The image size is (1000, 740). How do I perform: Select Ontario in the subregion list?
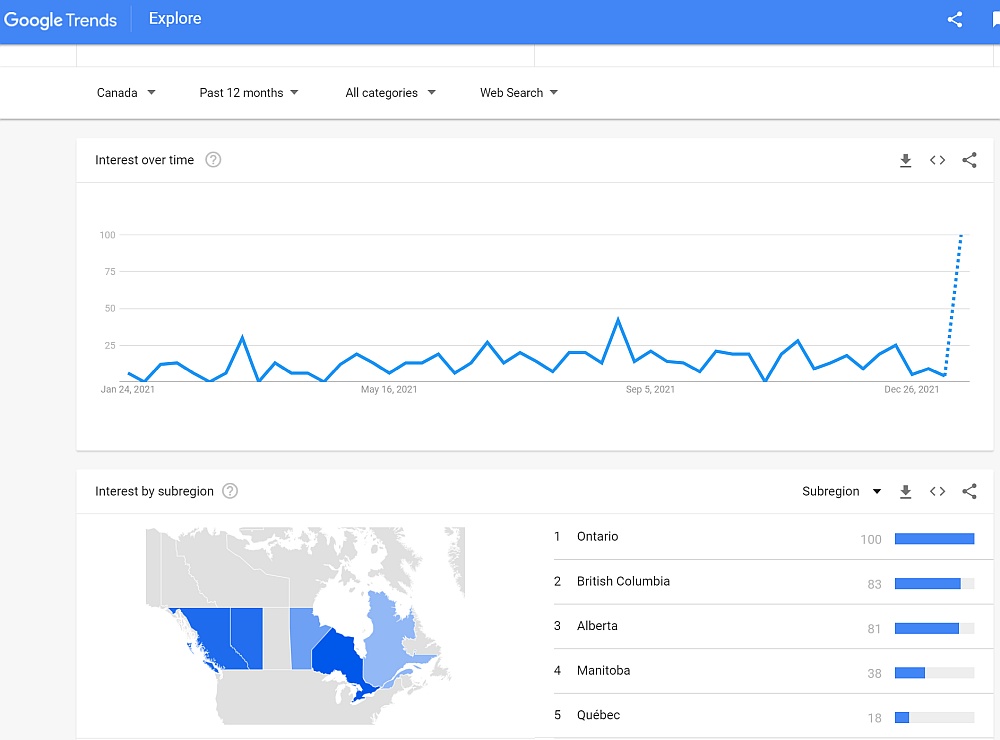click(598, 537)
